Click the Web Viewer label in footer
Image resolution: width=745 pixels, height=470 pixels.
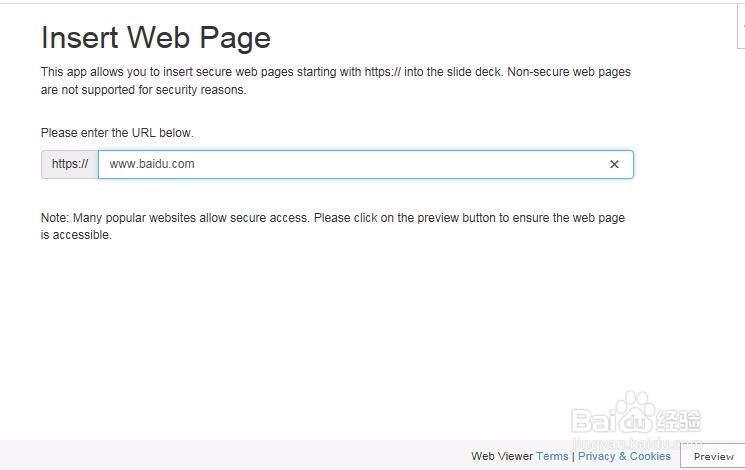pyautogui.click(x=502, y=456)
